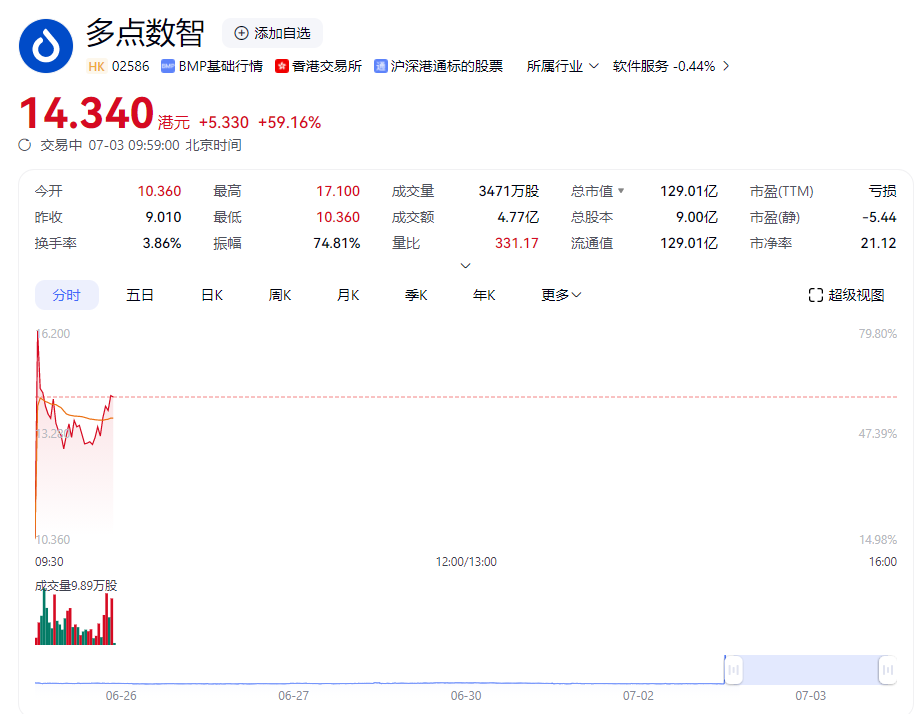Switch to the 季K chart tab
Screen dimensions: 914x714
click(x=416, y=295)
